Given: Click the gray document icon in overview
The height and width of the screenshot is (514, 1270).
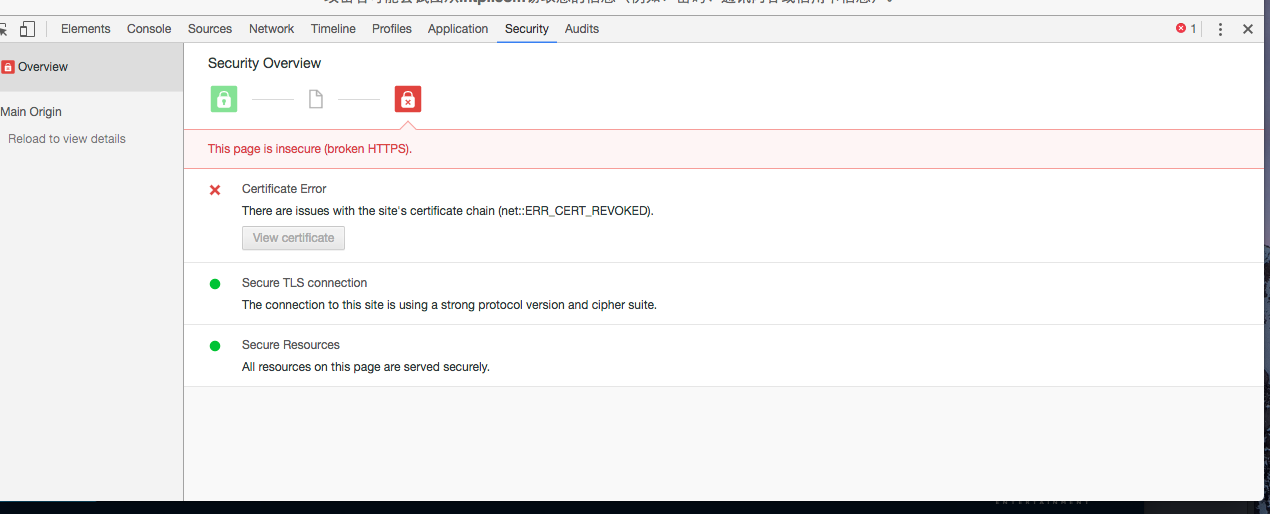Looking at the screenshot, I should pos(316,99).
